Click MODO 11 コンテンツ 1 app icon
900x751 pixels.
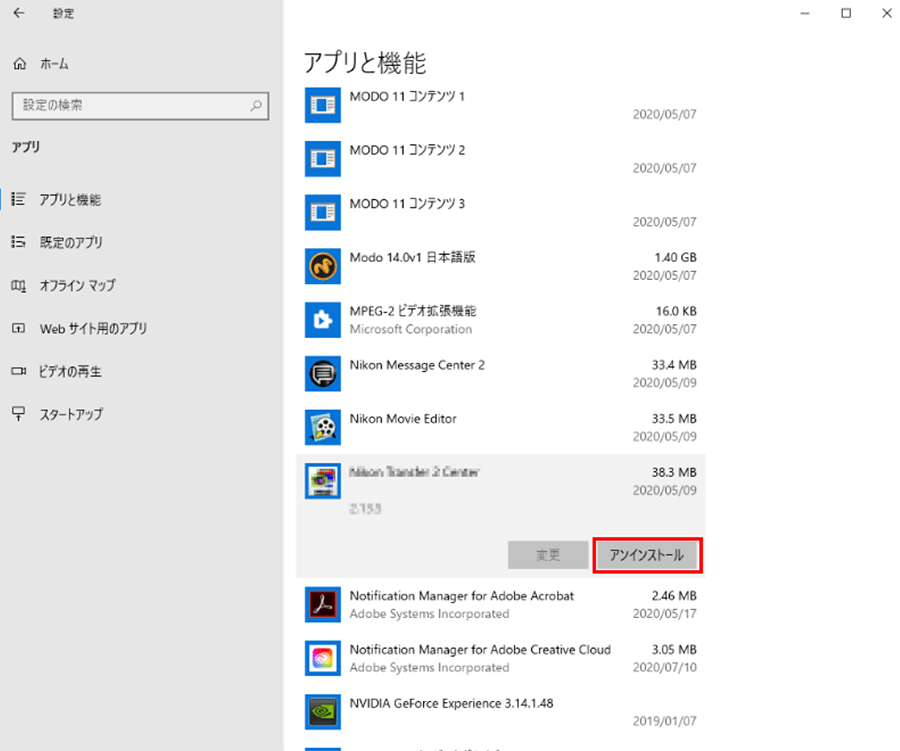323,105
